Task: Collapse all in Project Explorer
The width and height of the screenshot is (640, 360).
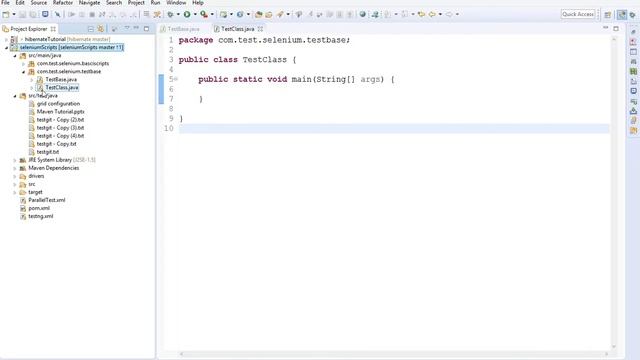Action: (91, 29)
